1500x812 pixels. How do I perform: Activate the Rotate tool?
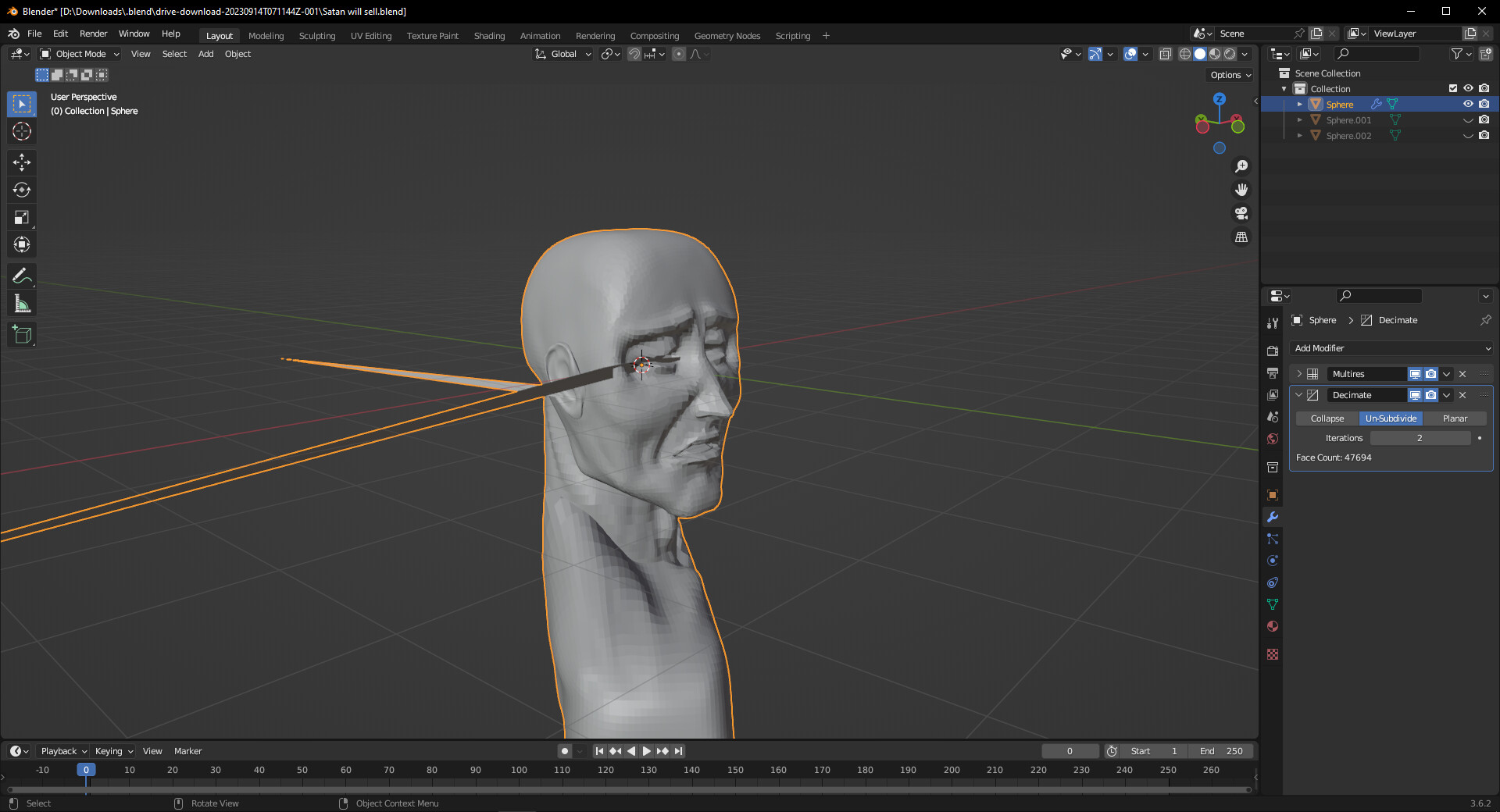22,190
